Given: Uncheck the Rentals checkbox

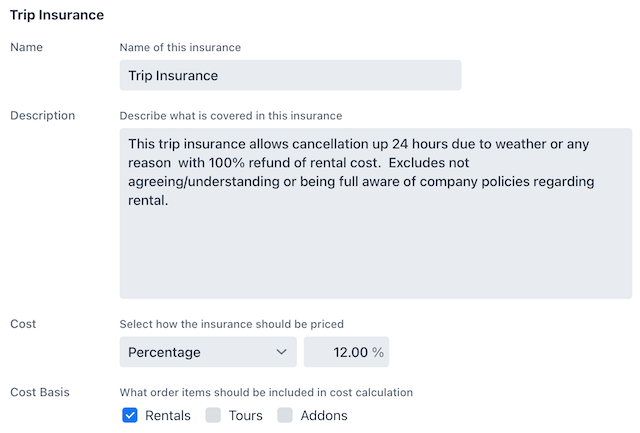Looking at the screenshot, I should [x=130, y=415].
